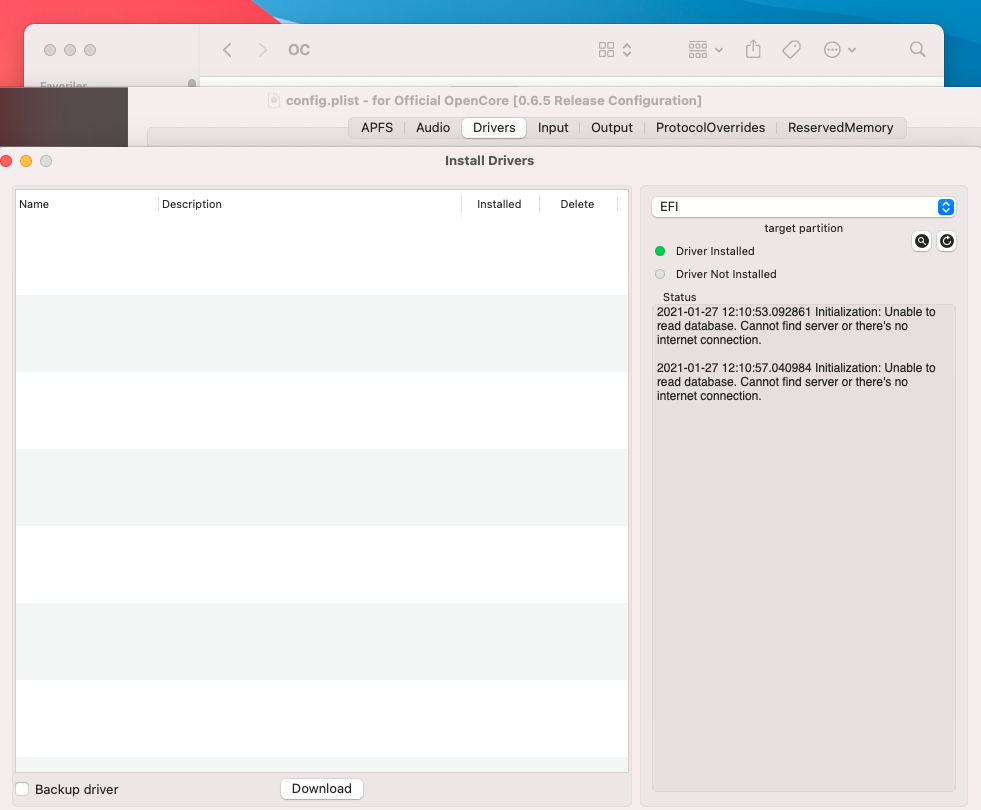Image resolution: width=981 pixels, height=810 pixels.
Task: Click the refresh partitions icon
Action: (x=946, y=241)
